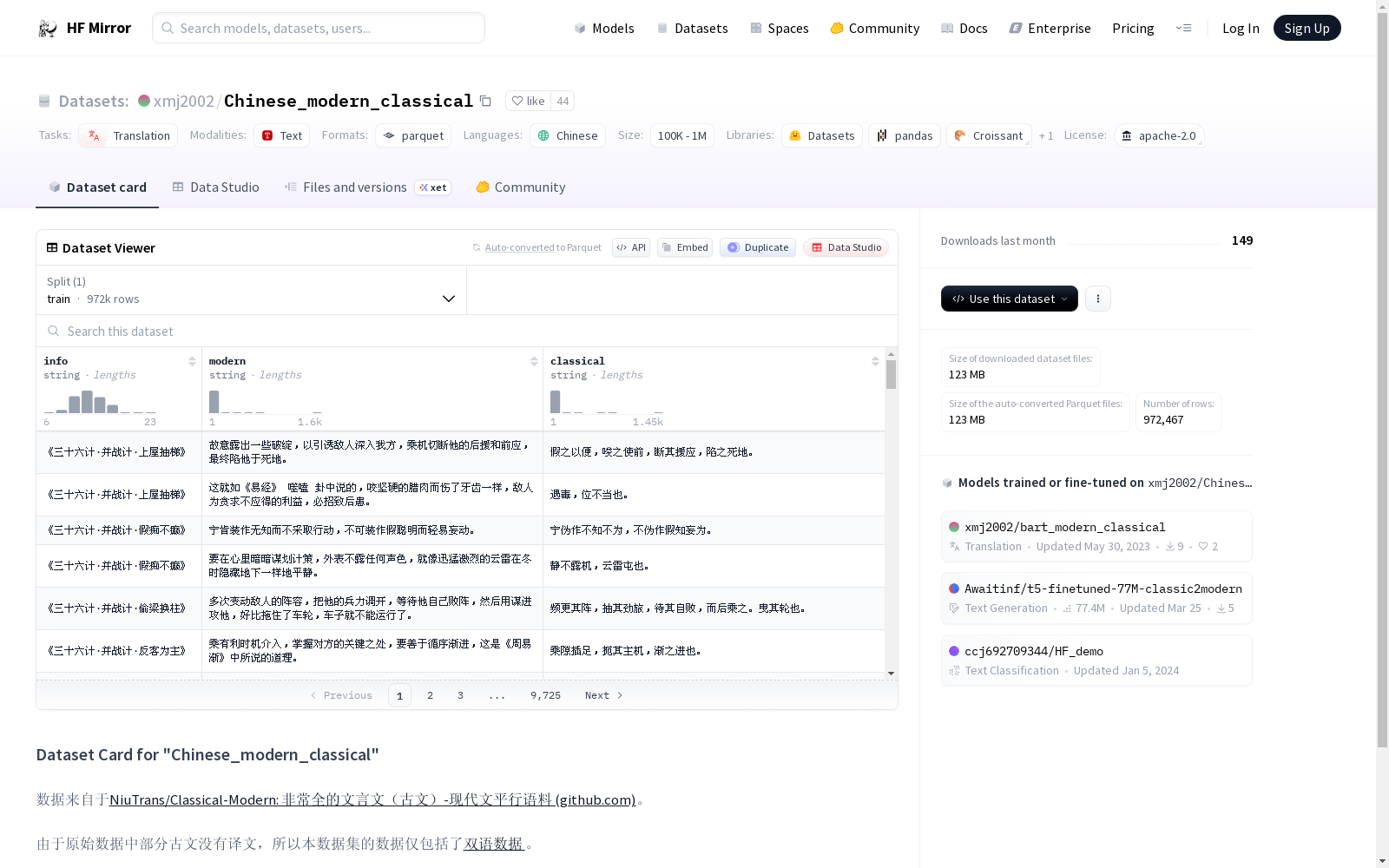Open Spaces in the top navigation

tap(780, 28)
